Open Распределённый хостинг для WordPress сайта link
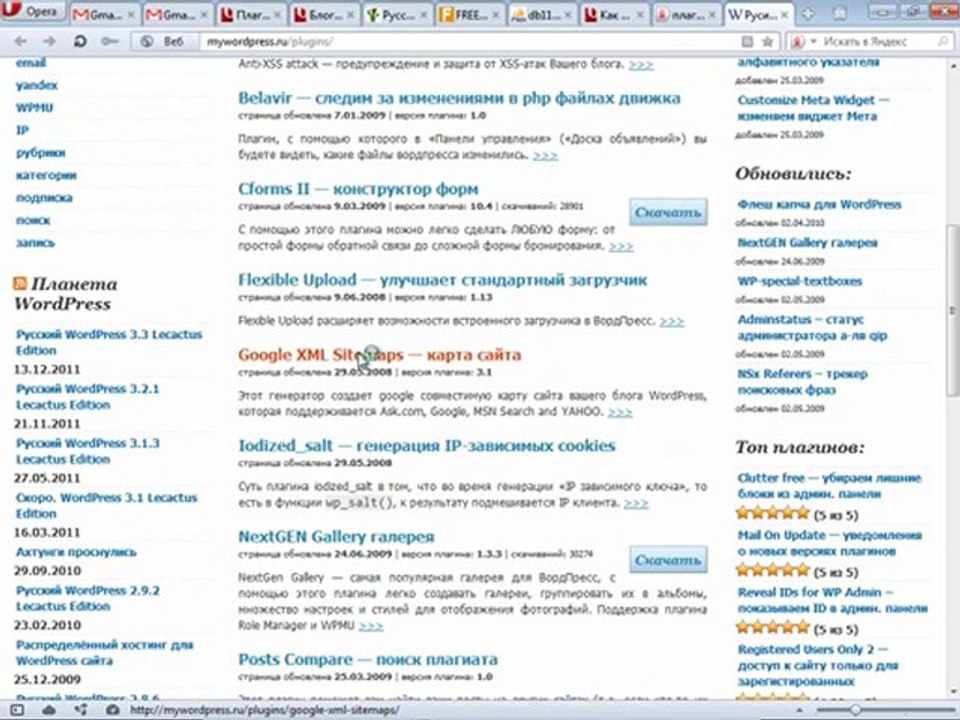Viewport: 960px width, 720px height. point(105,653)
